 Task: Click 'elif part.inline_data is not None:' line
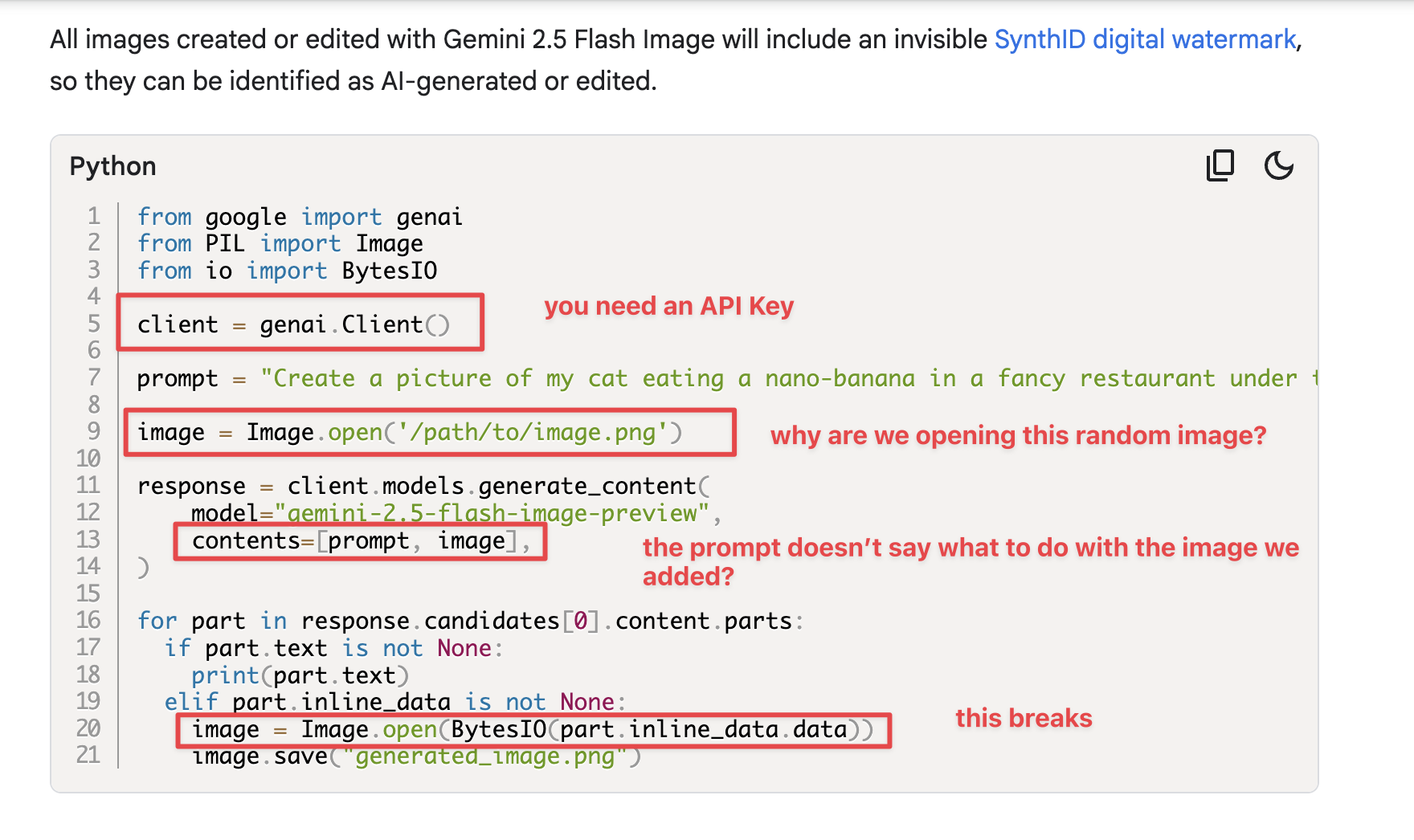(395, 702)
